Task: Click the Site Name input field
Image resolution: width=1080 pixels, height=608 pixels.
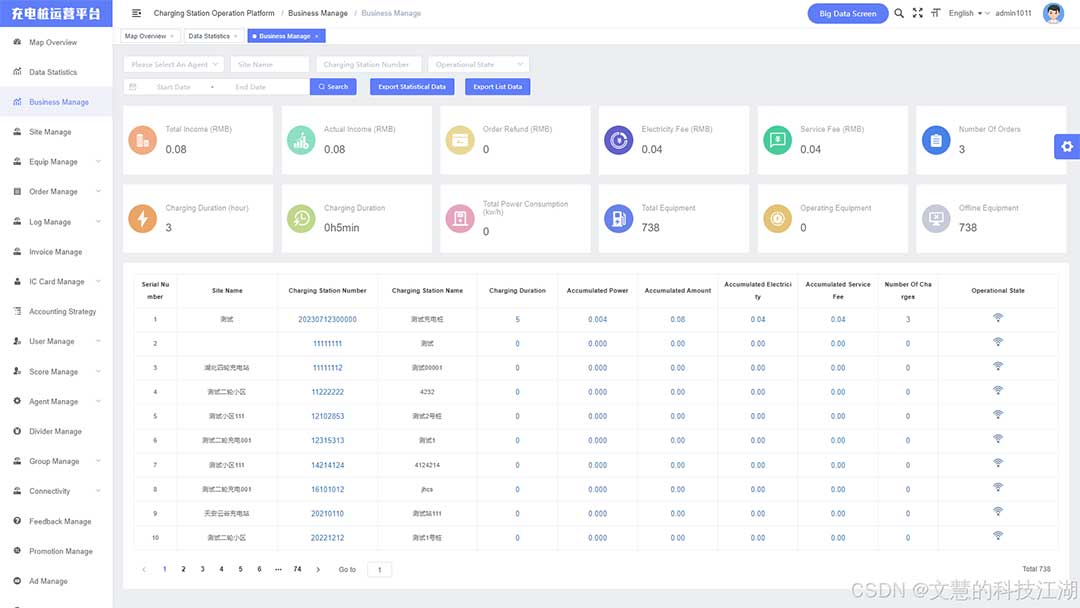Action: coord(270,65)
